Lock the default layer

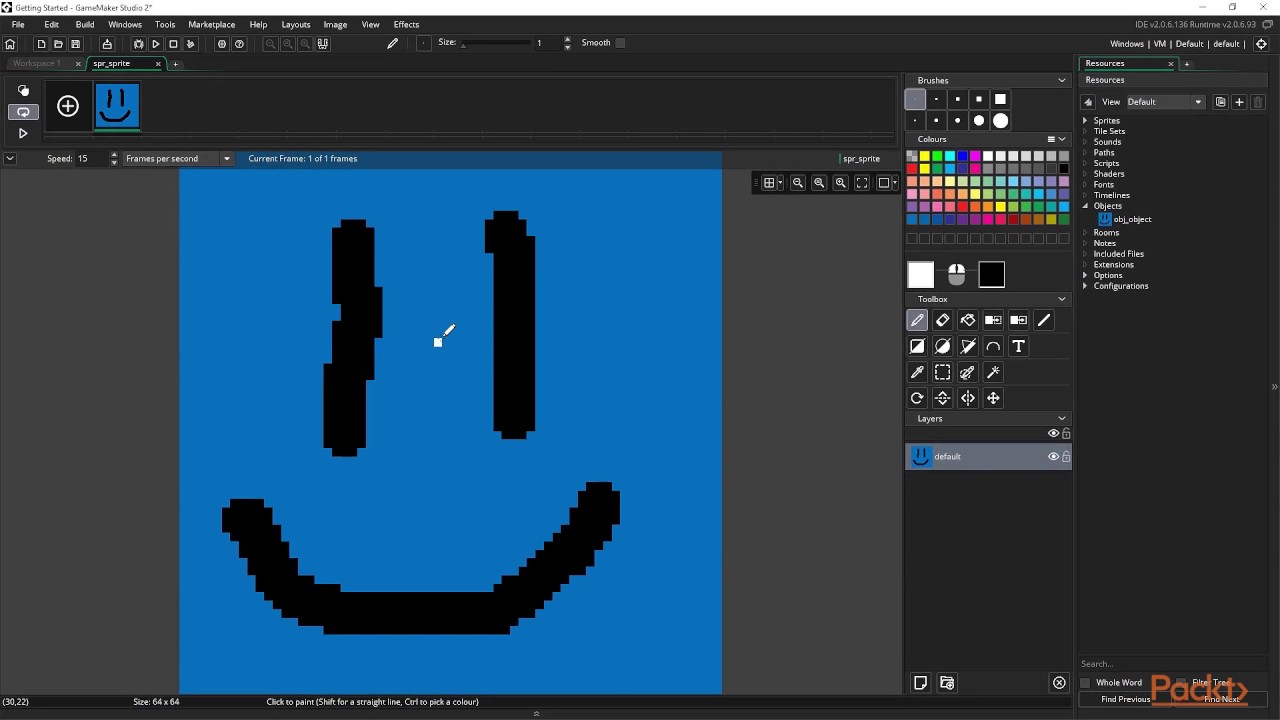pos(1066,456)
